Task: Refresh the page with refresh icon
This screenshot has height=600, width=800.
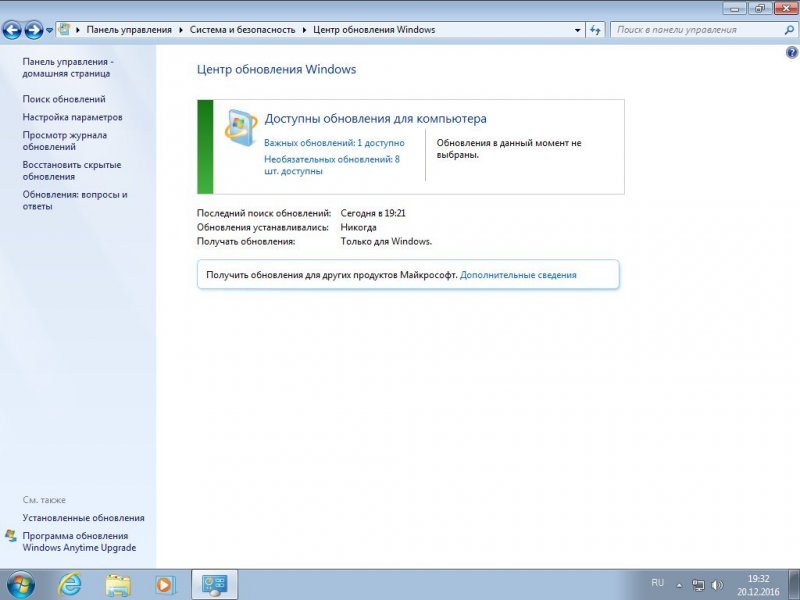Action: [595, 30]
